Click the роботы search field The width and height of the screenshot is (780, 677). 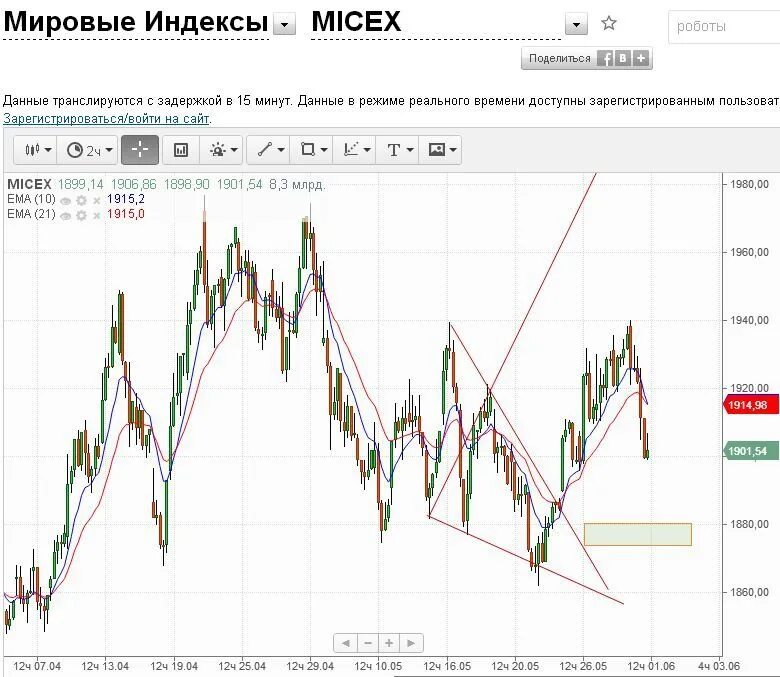(724, 26)
